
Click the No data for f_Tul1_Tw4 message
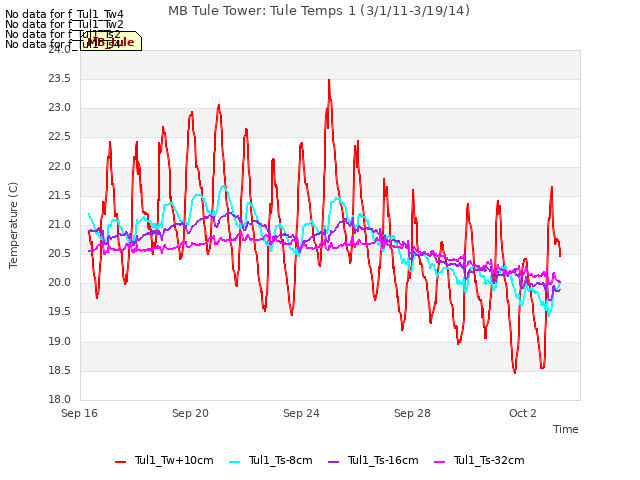pos(64,15)
